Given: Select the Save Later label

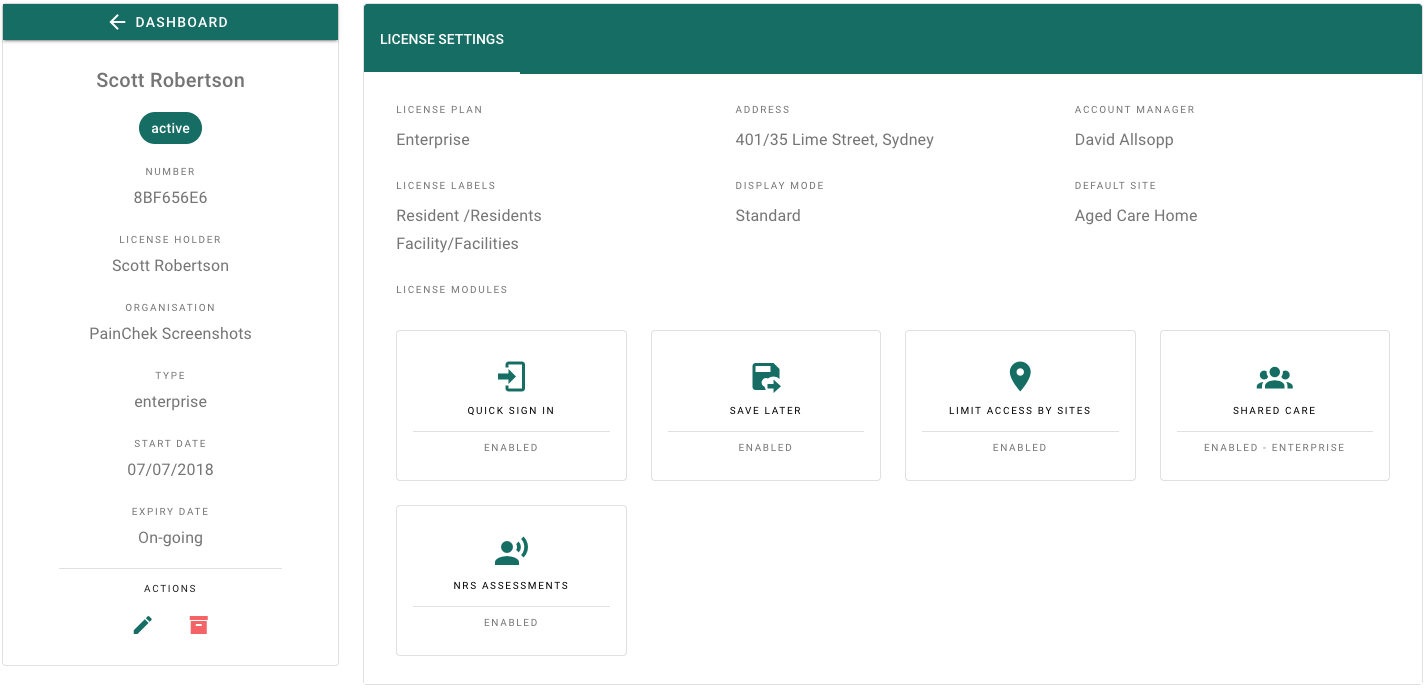Looking at the screenshot, I should point(766,411).
